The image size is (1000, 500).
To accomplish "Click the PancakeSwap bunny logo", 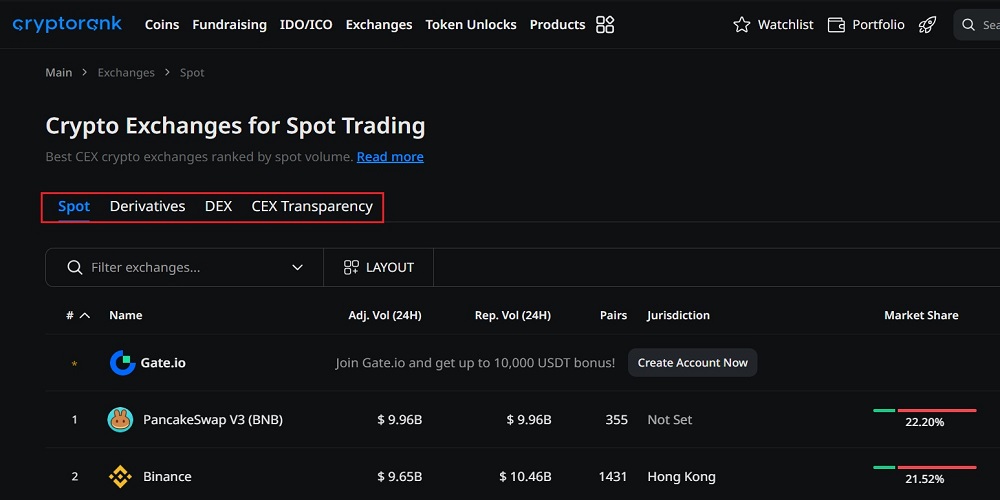I will pos(120,420).
